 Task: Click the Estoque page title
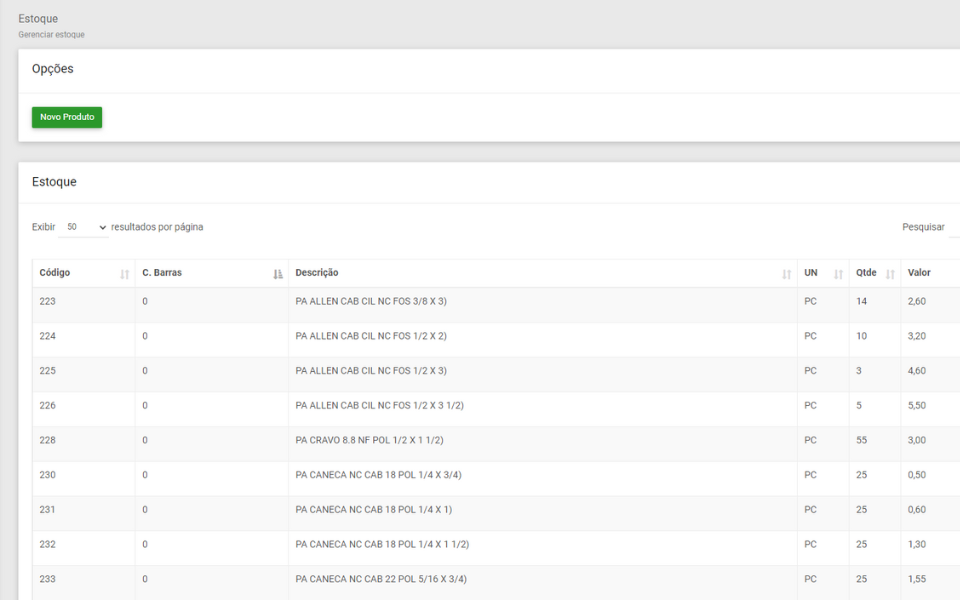pyautogui.click(x=38, y=19)
